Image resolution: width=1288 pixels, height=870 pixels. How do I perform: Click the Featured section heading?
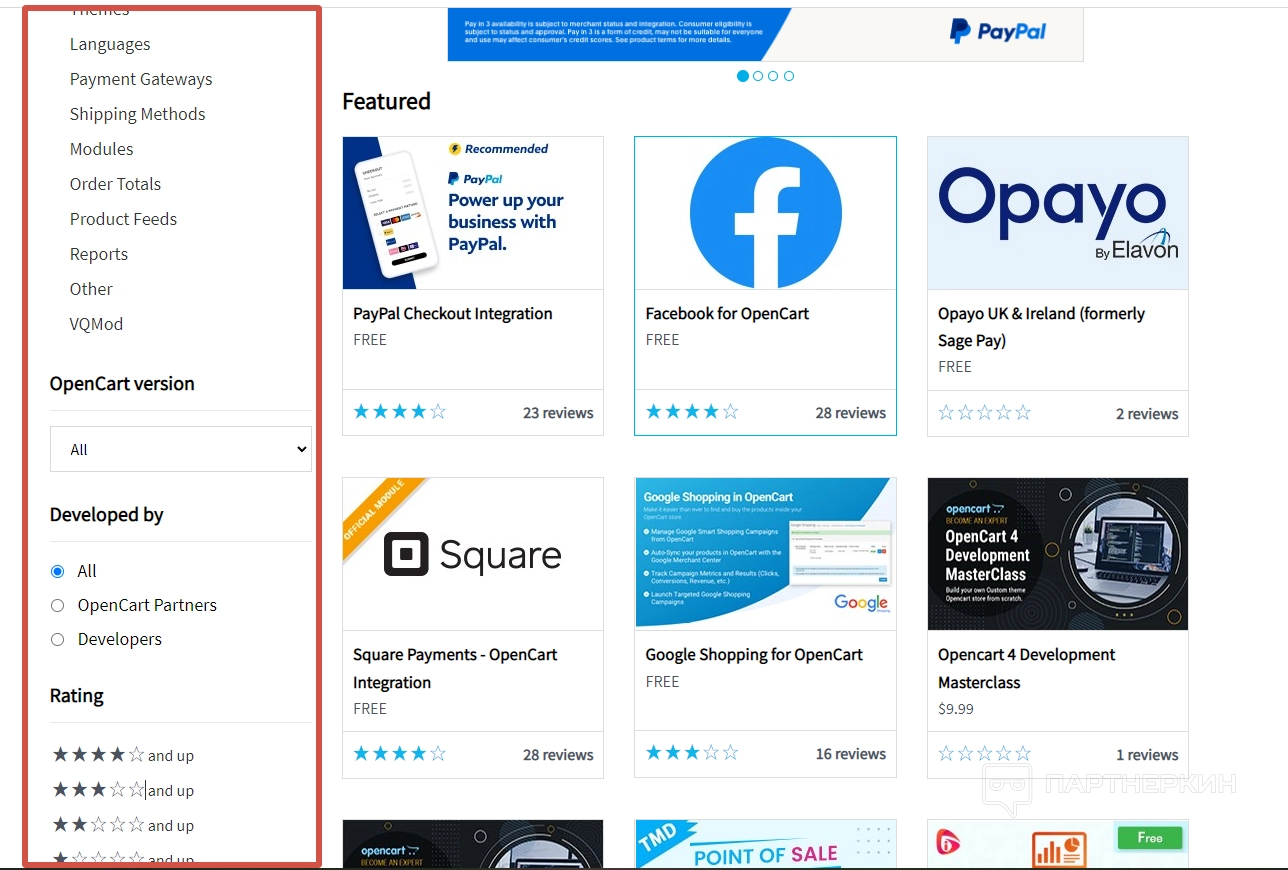(x=386, y=101)
